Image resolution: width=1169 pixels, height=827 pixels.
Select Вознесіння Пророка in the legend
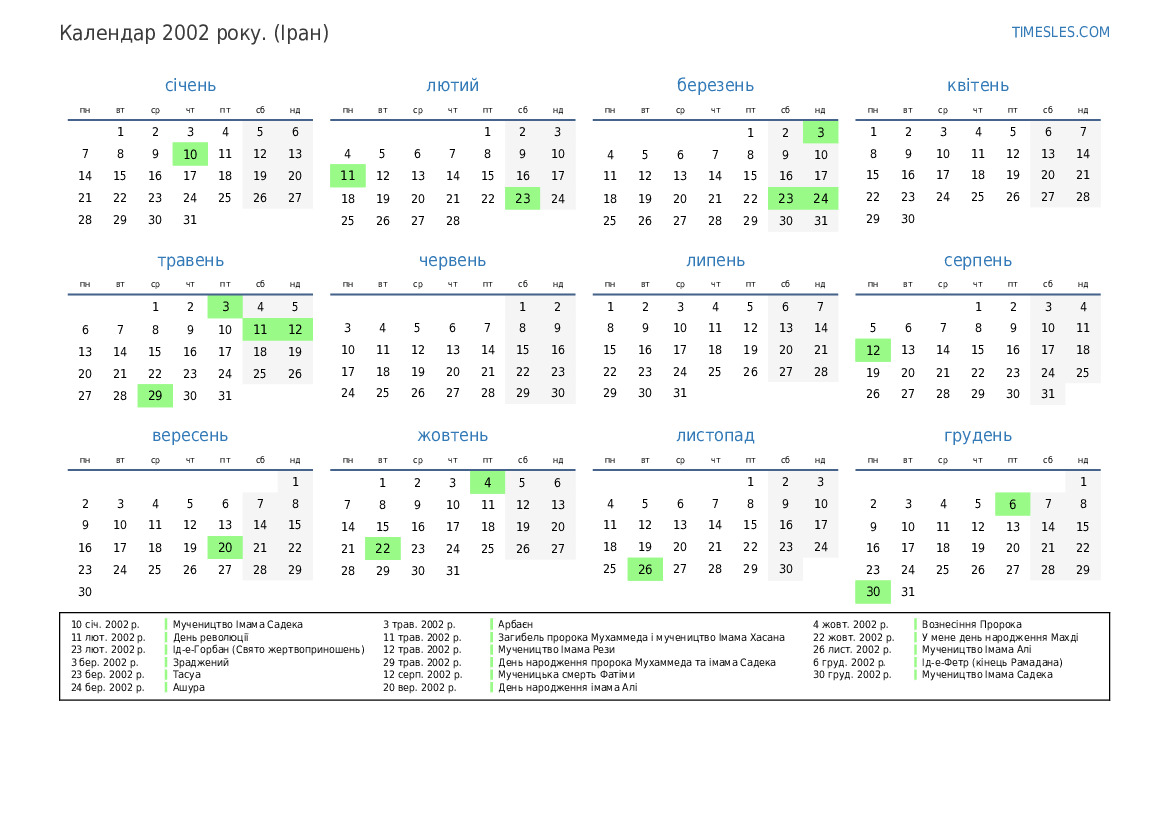pyautogui.click(x=971, y=624)
